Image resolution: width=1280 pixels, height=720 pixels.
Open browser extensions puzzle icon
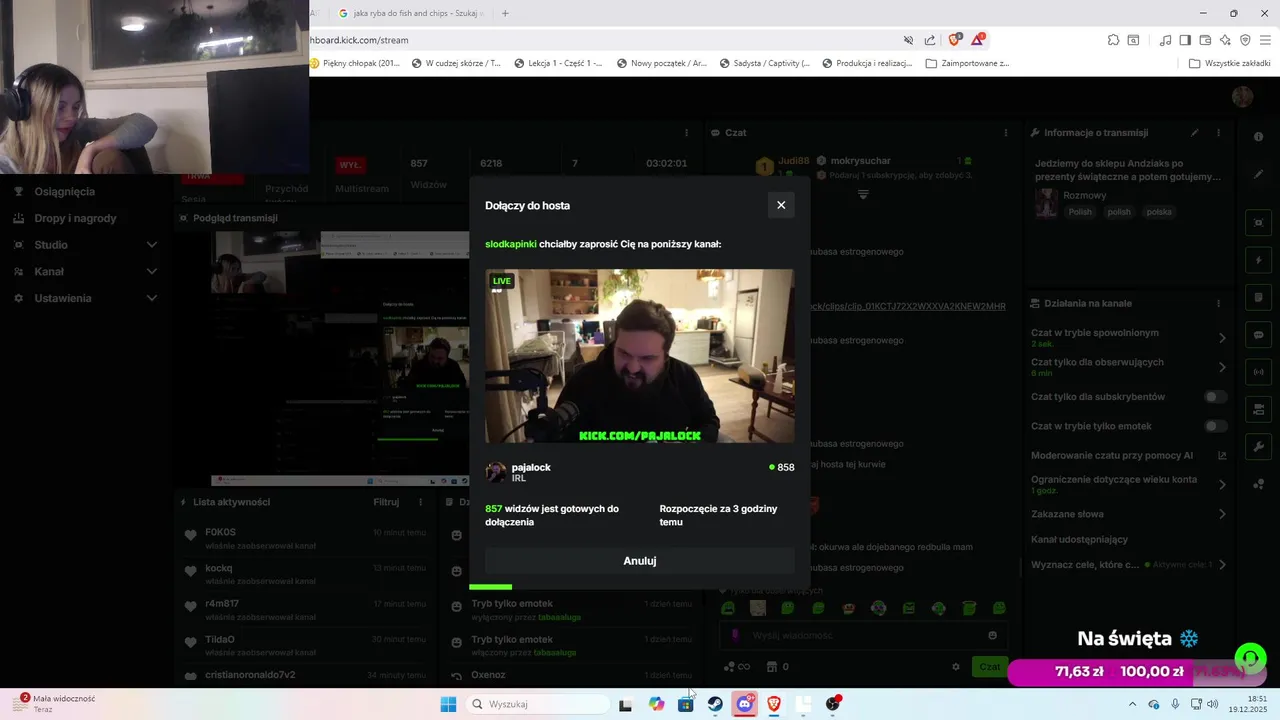point(1113,40)
